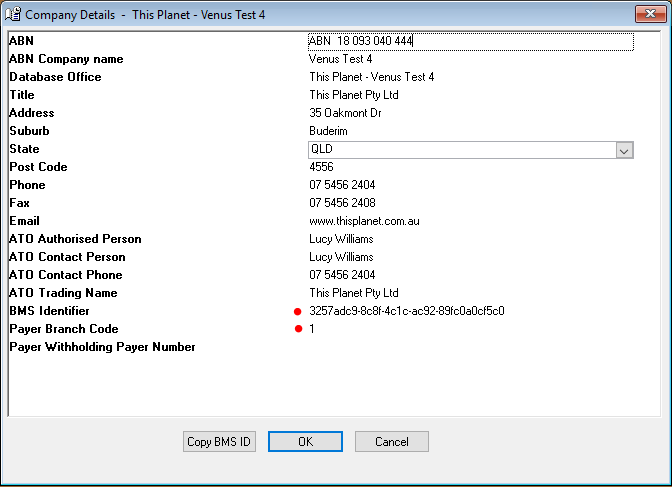Click the Suburb value Buderim

328,131
